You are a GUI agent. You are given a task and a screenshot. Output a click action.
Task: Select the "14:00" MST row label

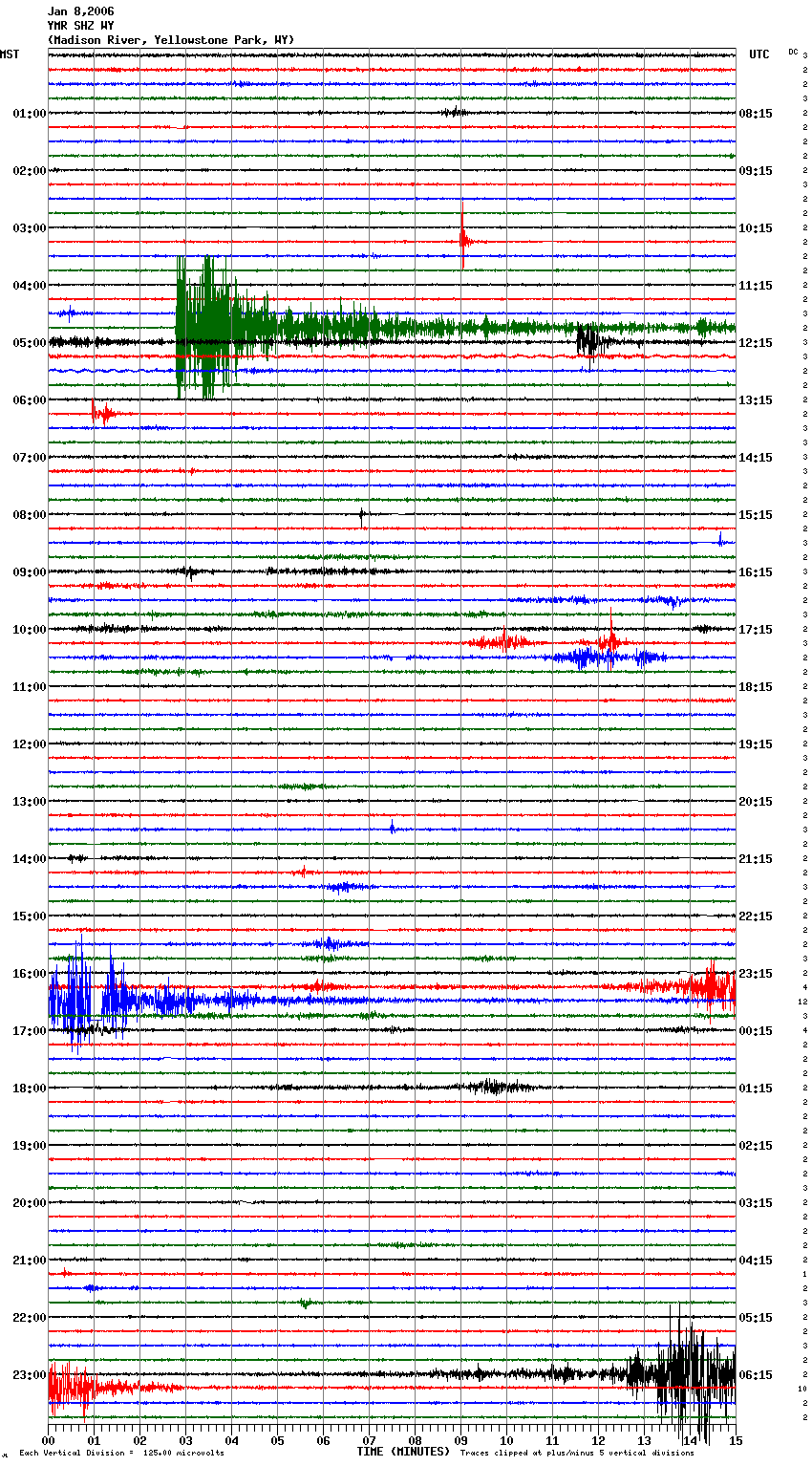(x=30, y=859)
